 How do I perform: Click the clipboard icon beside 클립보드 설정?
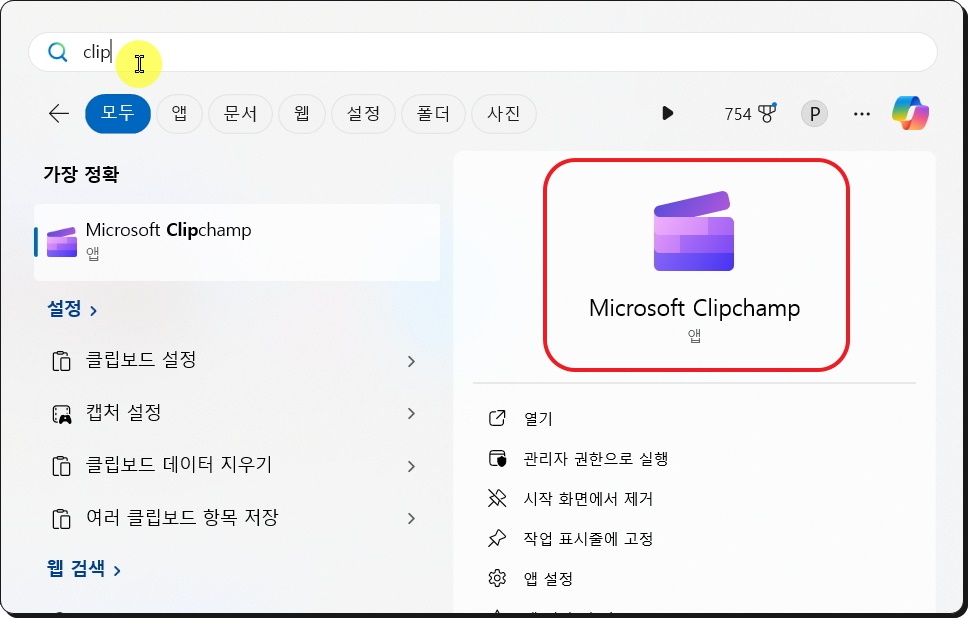coord(61,361)
